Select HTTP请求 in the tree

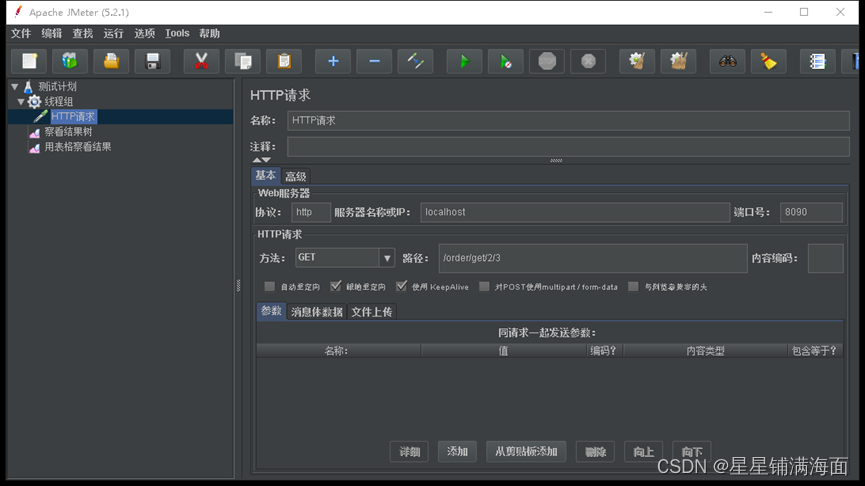click(73, 116)
